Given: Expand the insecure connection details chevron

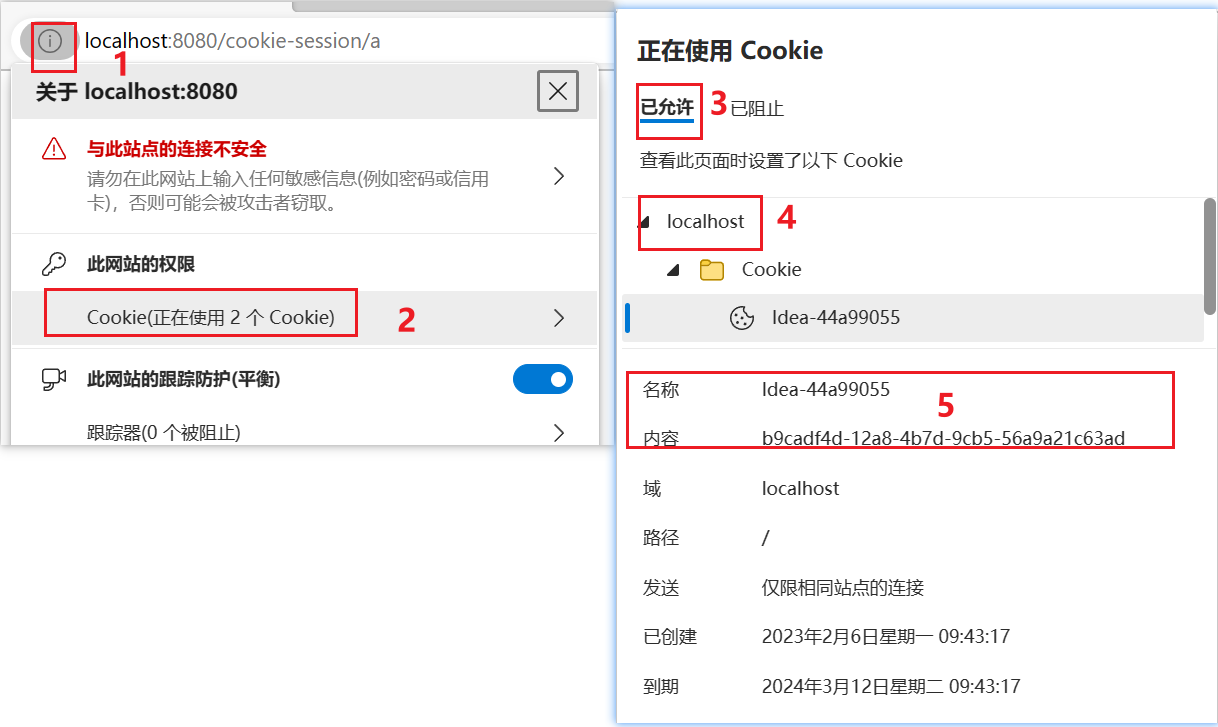Looking at the screenshot, I should coord(559,177).
